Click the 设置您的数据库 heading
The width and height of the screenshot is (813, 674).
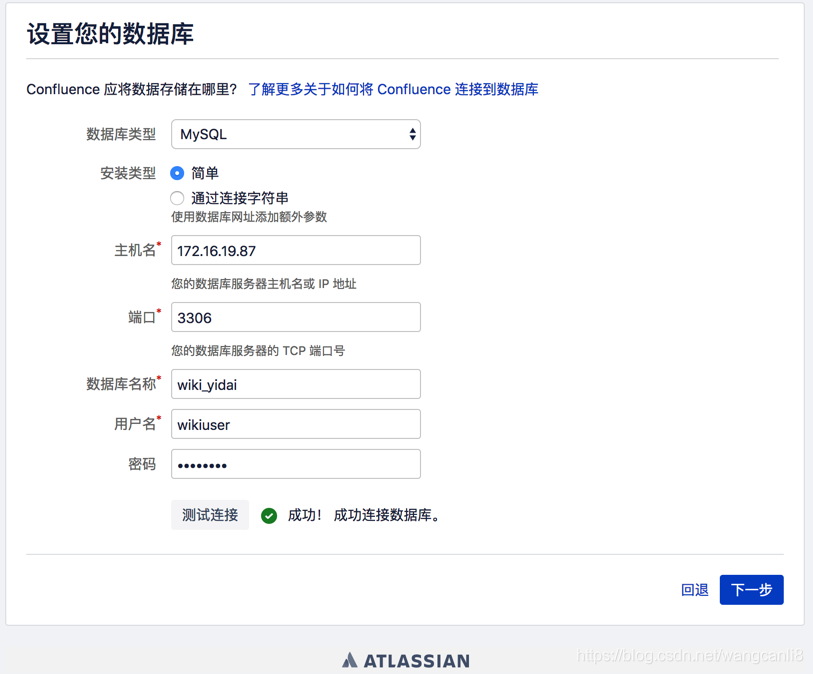point(110,34)
